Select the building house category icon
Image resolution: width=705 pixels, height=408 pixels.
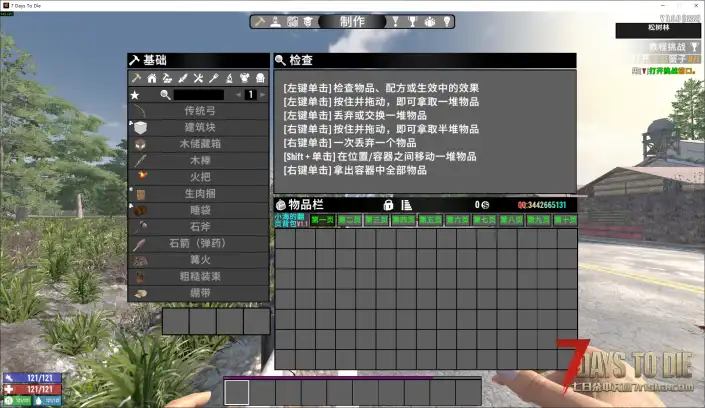152,78
